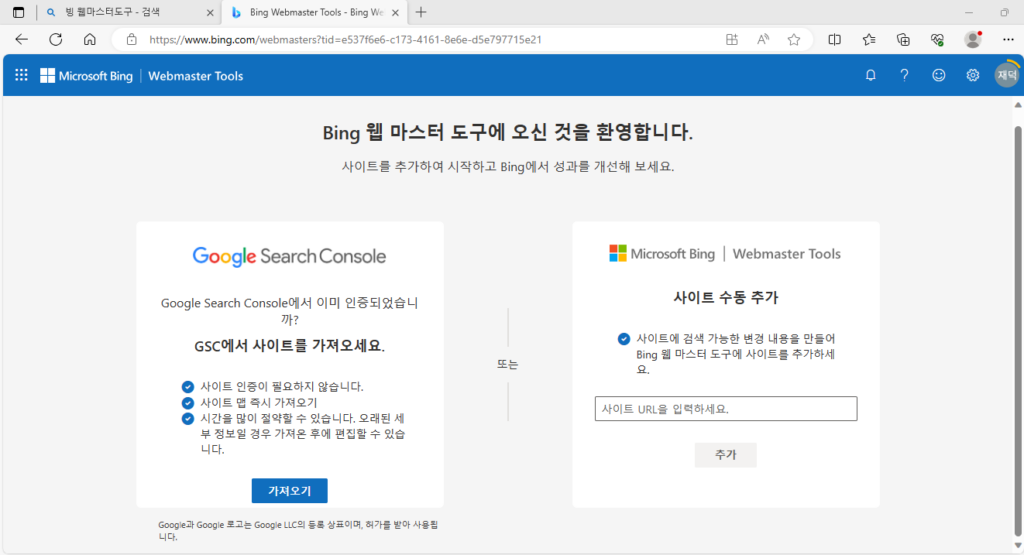Viewport: 1024px width, 555px height.
Task: Open Edge Settings and more menu
Action: click(1008, 40)
